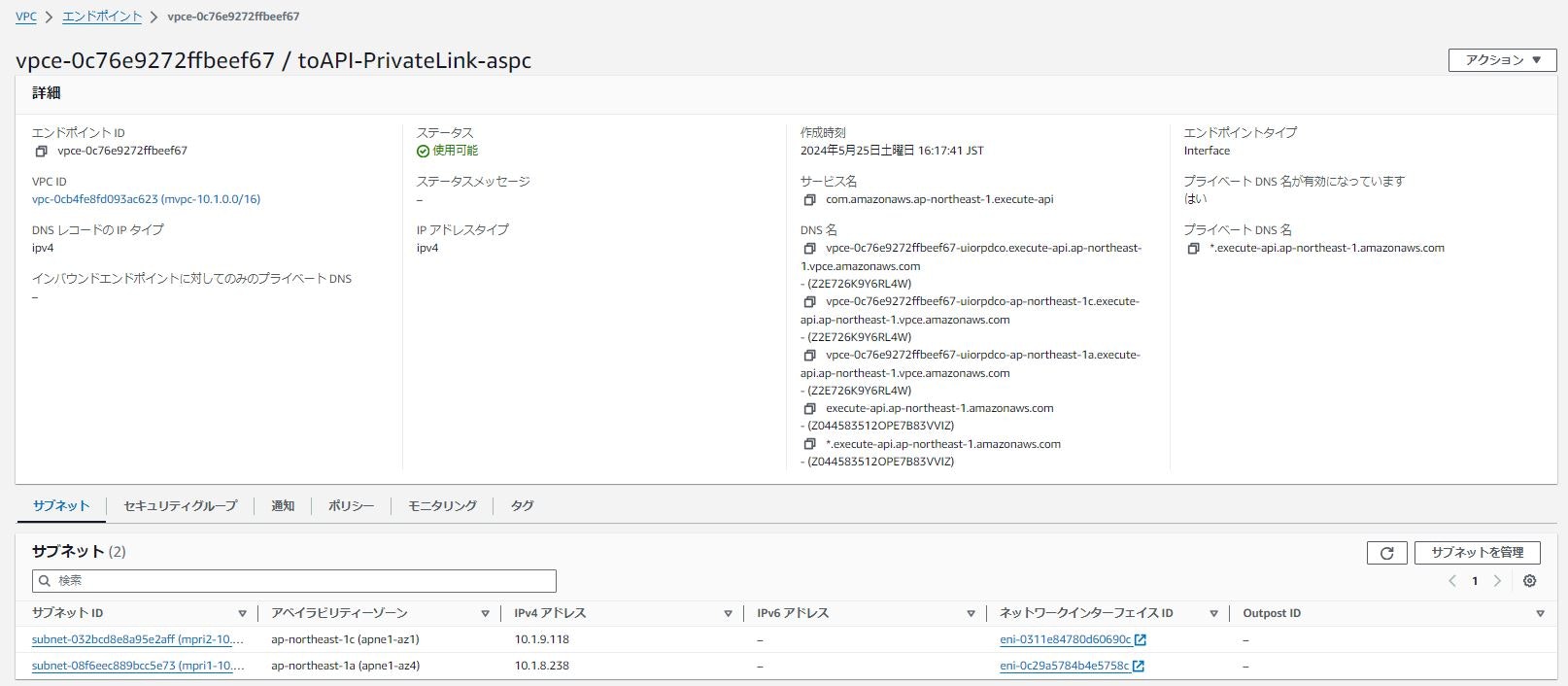Copy the endpoint ID vpce-0c76e9272ffbeef67
The image size is (1568, 686).
coord(41,152)
